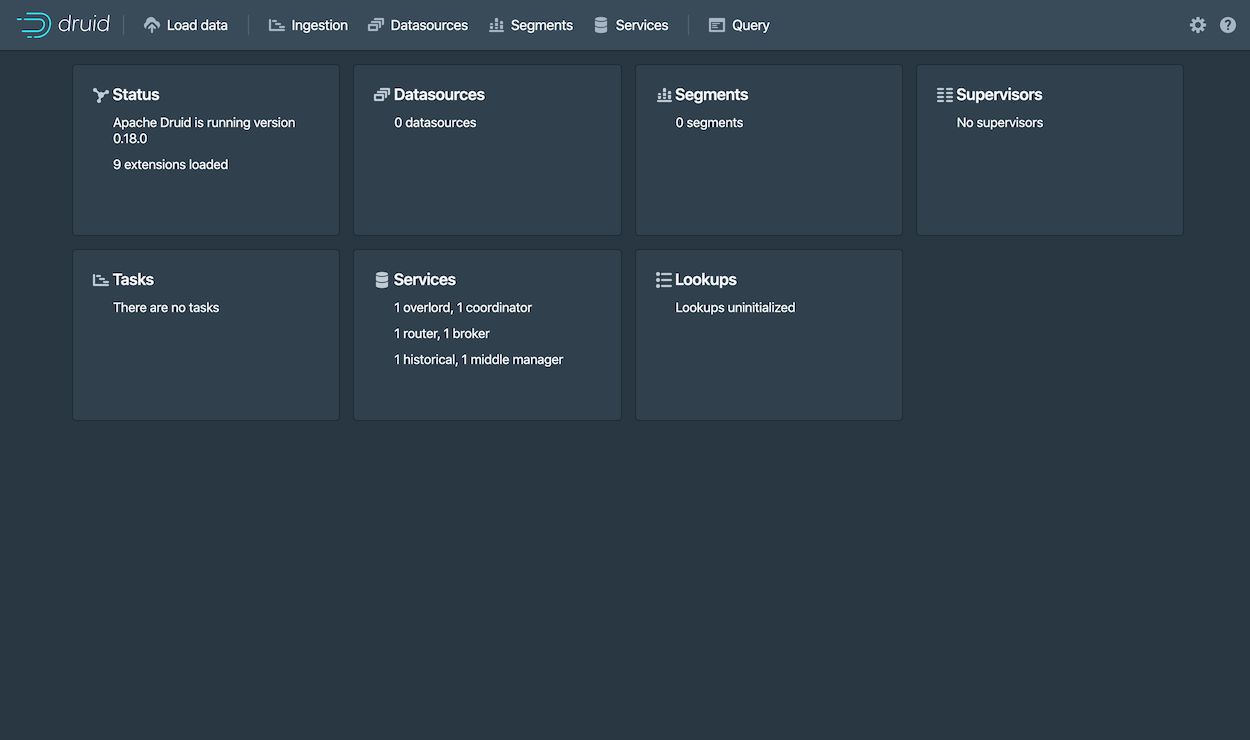This screenshot has width=1250, height=740.
Task: Open the settings gear menu
Action: (1197, 25)
